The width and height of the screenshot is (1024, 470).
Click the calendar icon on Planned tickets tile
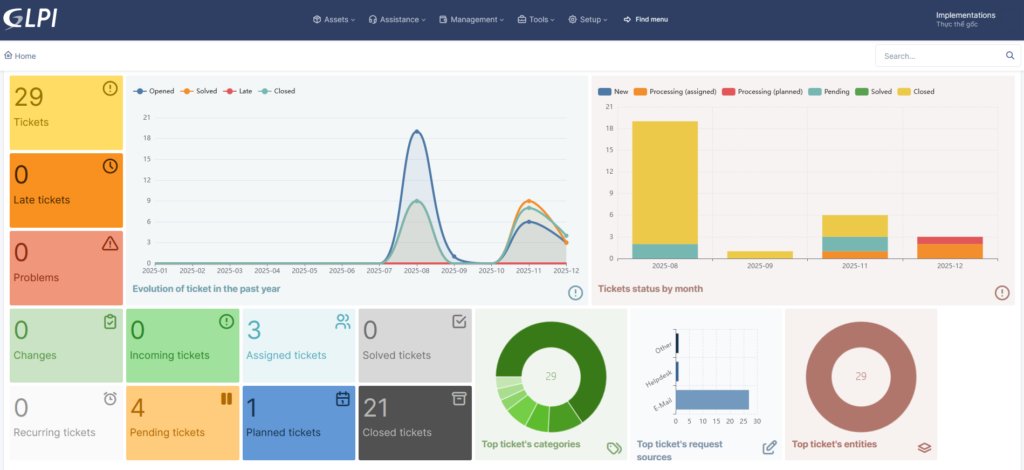coord(342,399)
